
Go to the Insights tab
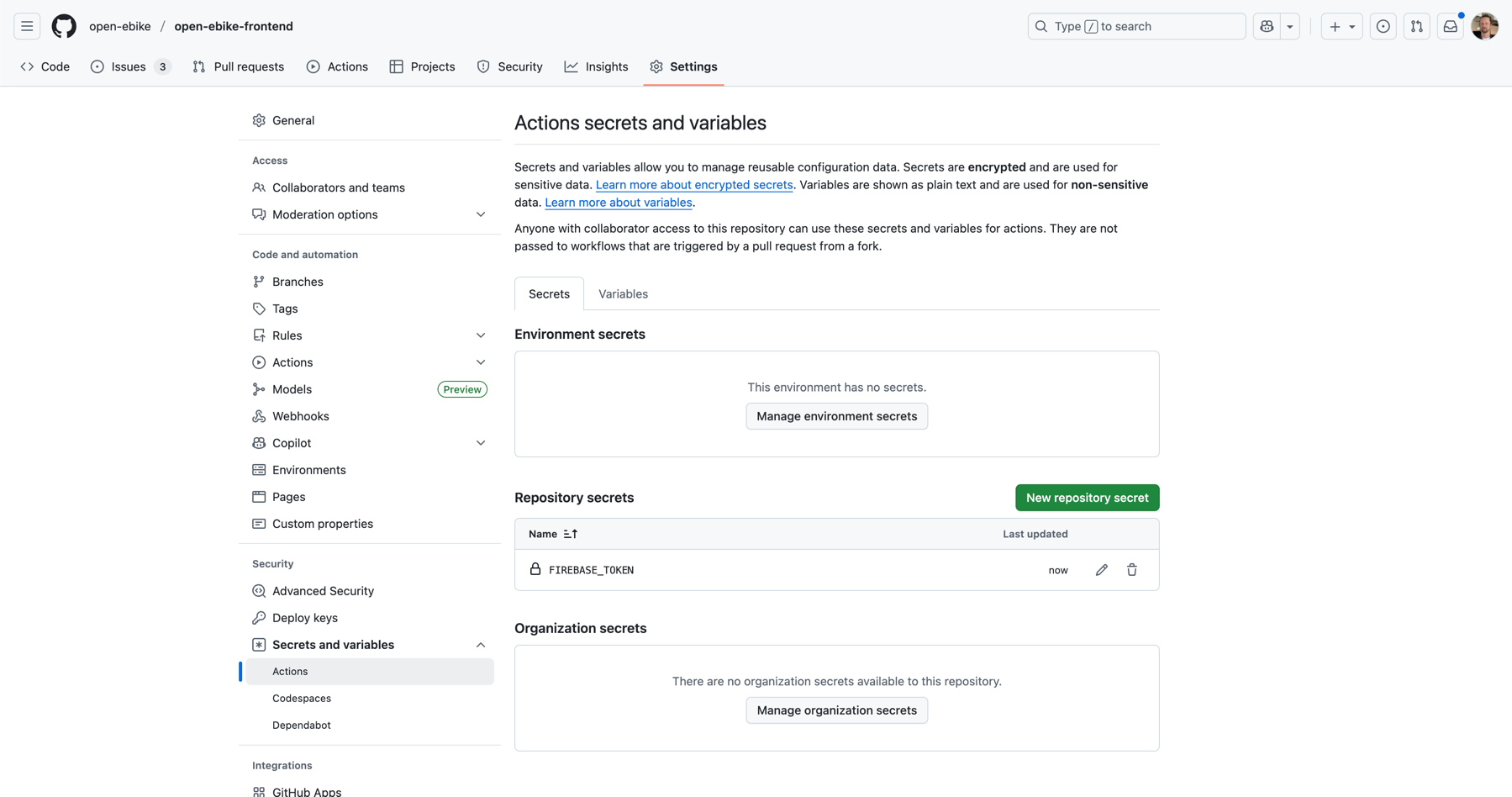click(x=597, y=66)
